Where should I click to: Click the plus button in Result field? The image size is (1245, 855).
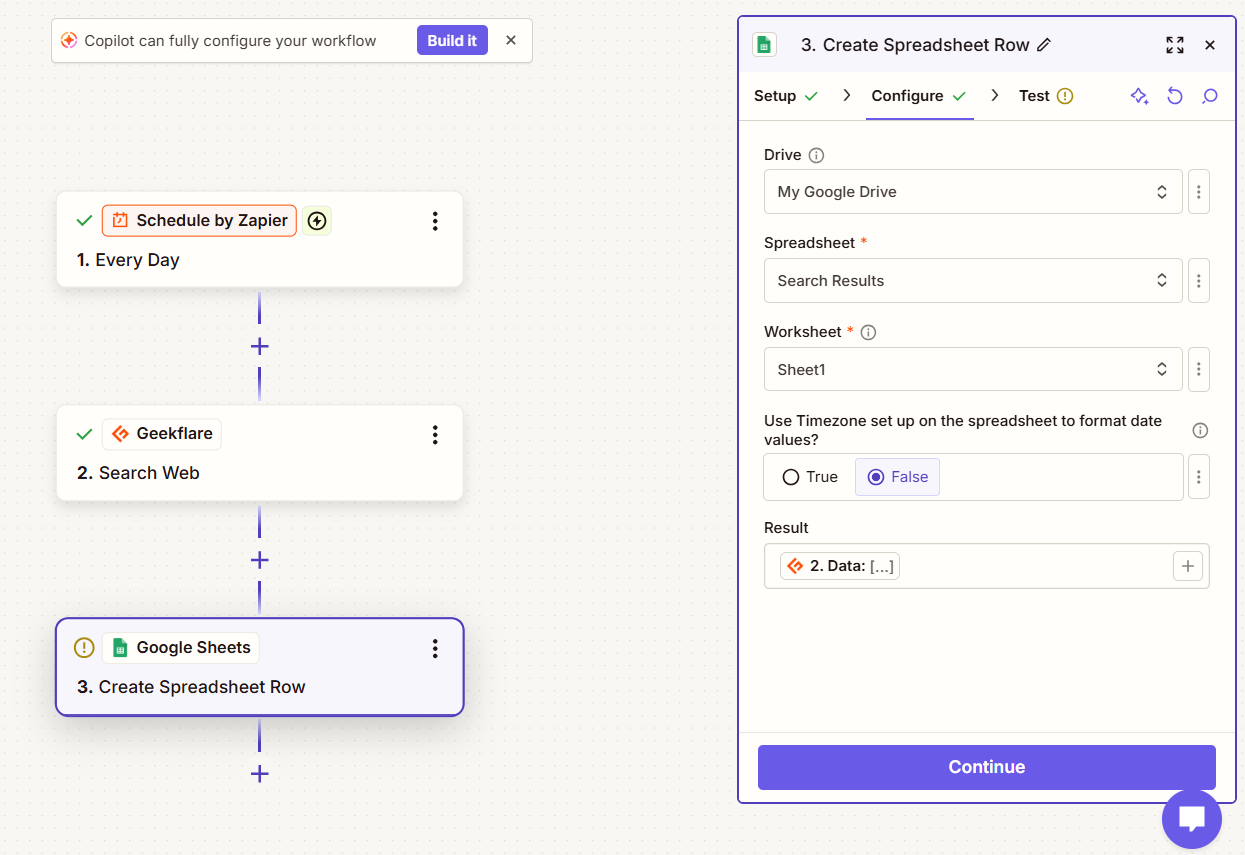pyautogui.click(x=1187, y=566)
